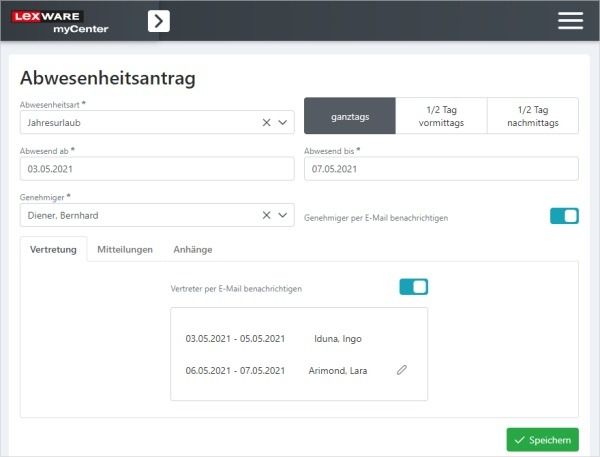The image size is (600, 457).
Task: Select the ganztags option
Action: pos(350,116)
